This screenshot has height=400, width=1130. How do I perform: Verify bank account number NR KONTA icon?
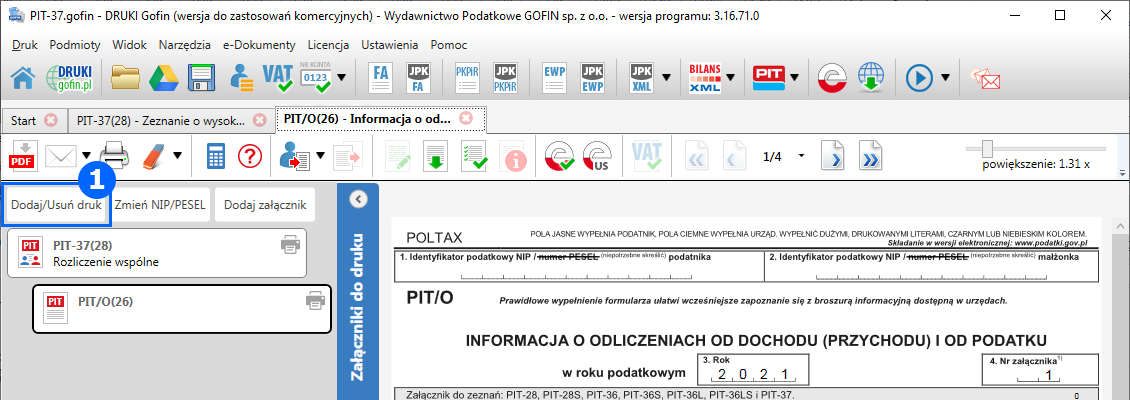(x=315, y=77)
